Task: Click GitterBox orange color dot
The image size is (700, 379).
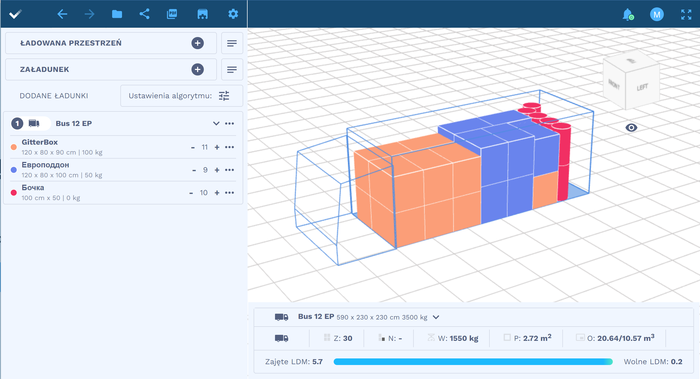Action: click(14, 147)
